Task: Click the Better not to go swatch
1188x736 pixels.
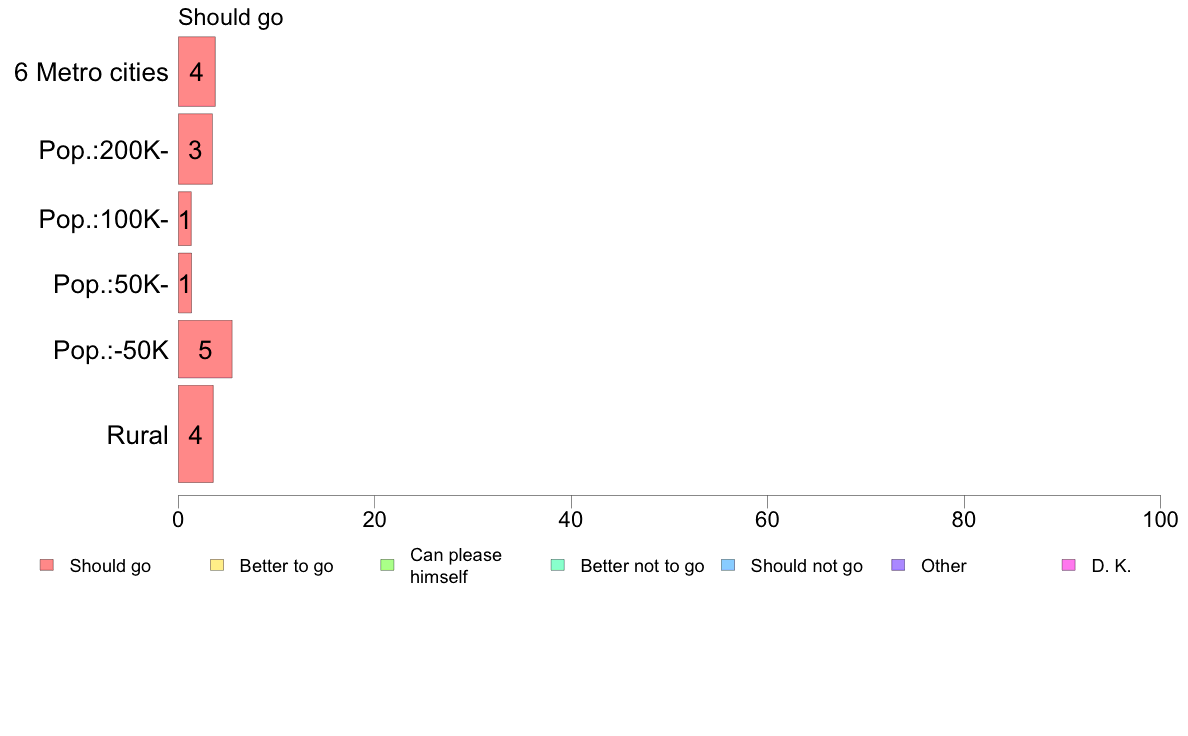Action: (558, 565)
